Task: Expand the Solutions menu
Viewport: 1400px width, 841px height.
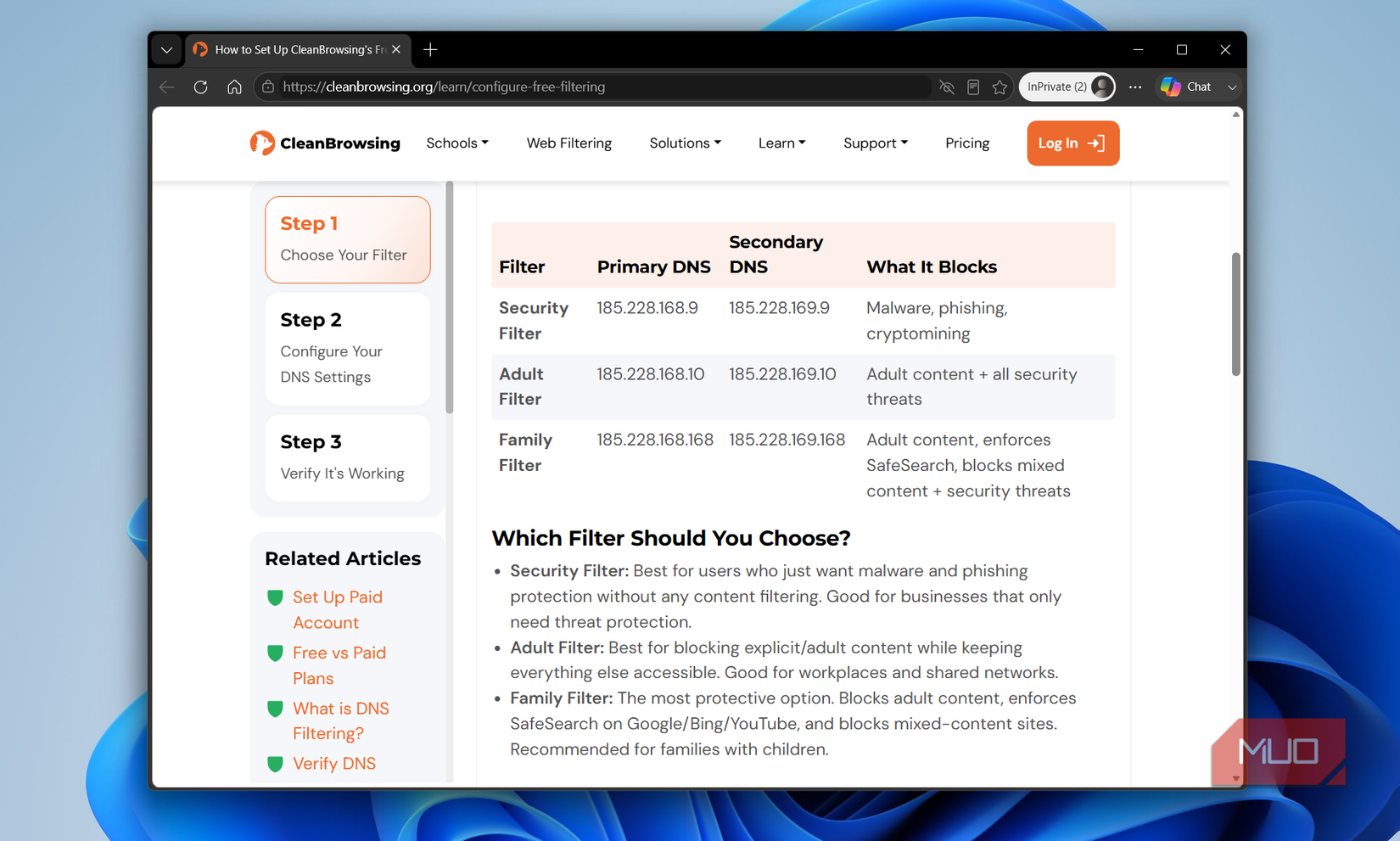Action: coord(686,143)
